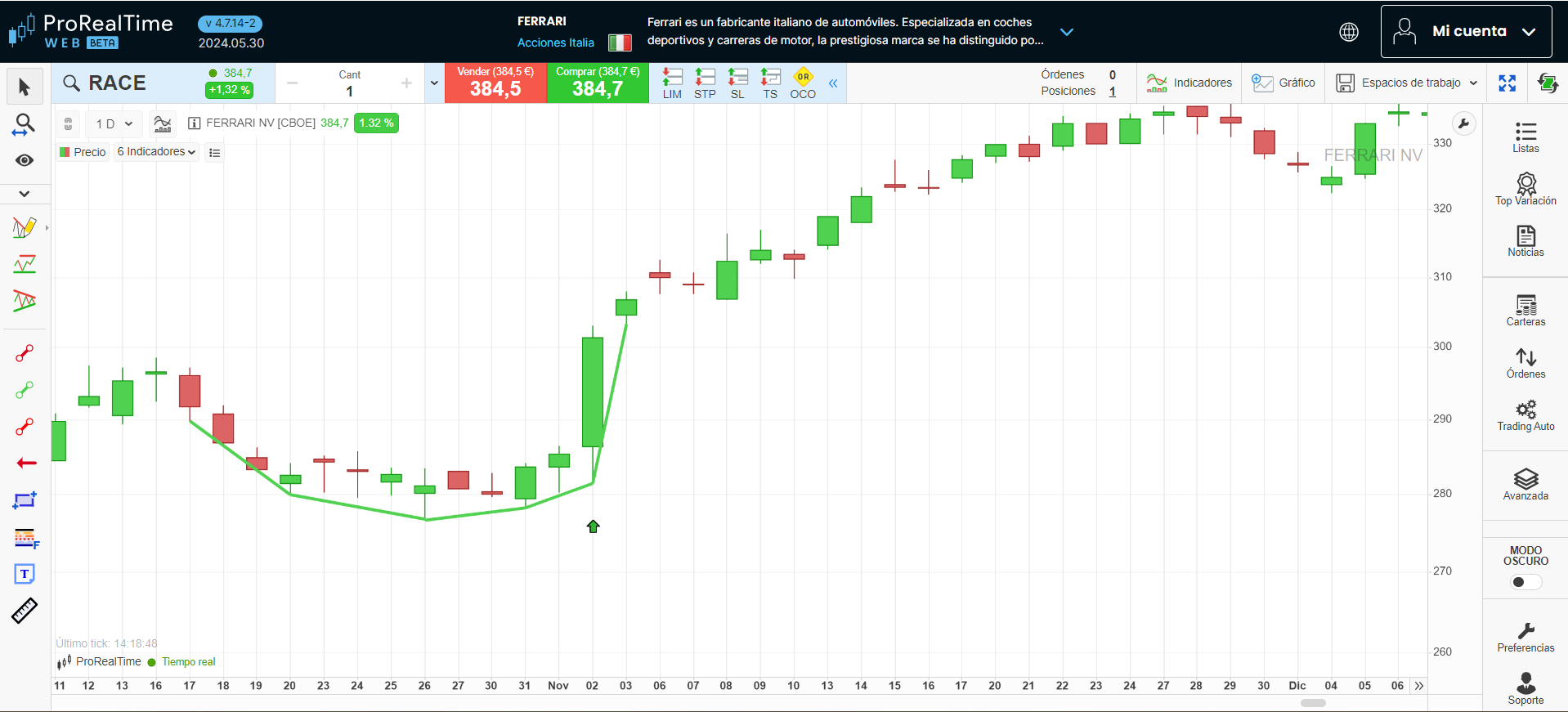
Task: Open the indicator curve icon beside 1 D
Action: click(163, 123)
